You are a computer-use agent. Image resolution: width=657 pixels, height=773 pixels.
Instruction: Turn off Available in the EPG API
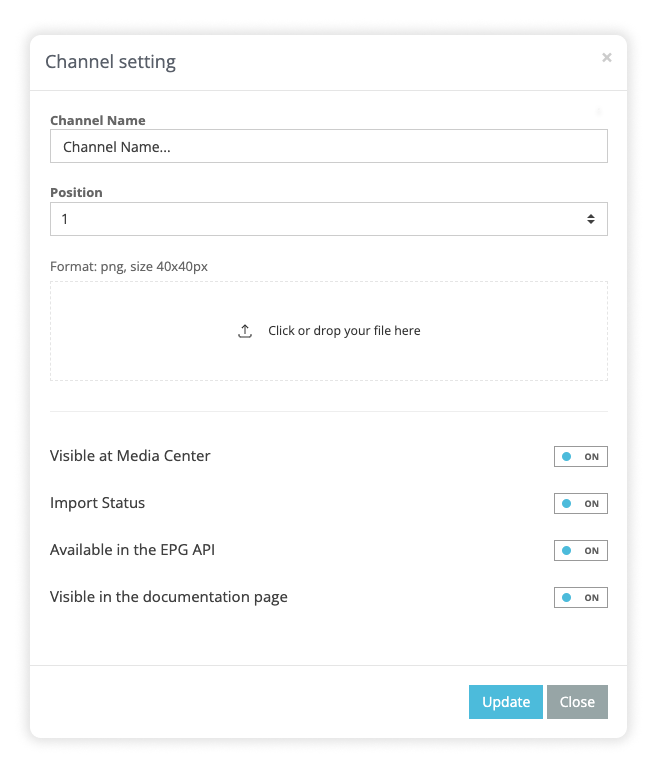coord(581,551)
